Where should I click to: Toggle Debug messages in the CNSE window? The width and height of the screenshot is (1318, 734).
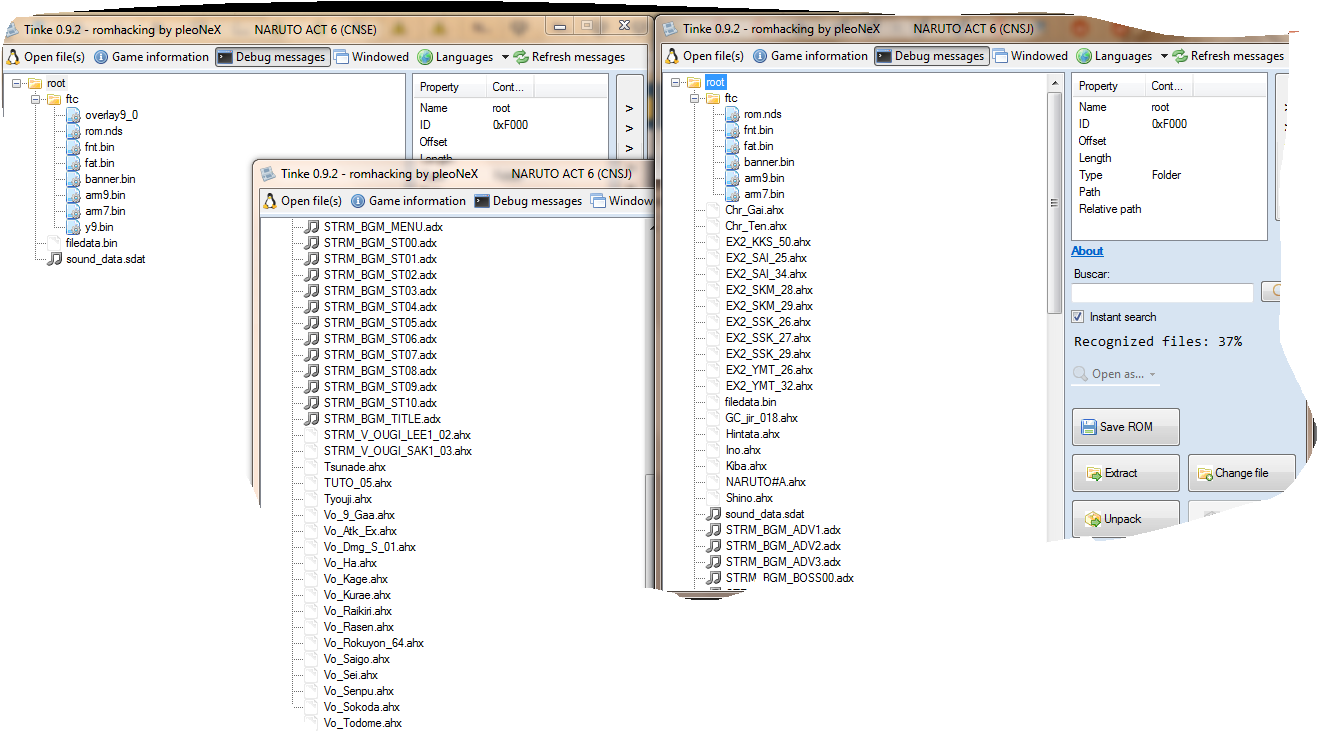coord(272,57)
